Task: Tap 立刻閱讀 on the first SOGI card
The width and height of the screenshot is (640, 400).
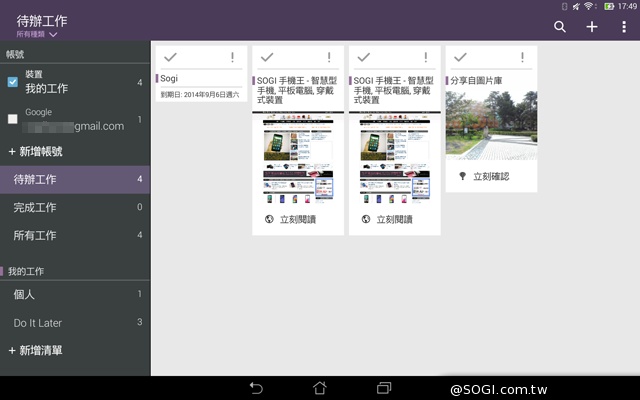Action: 298,220
